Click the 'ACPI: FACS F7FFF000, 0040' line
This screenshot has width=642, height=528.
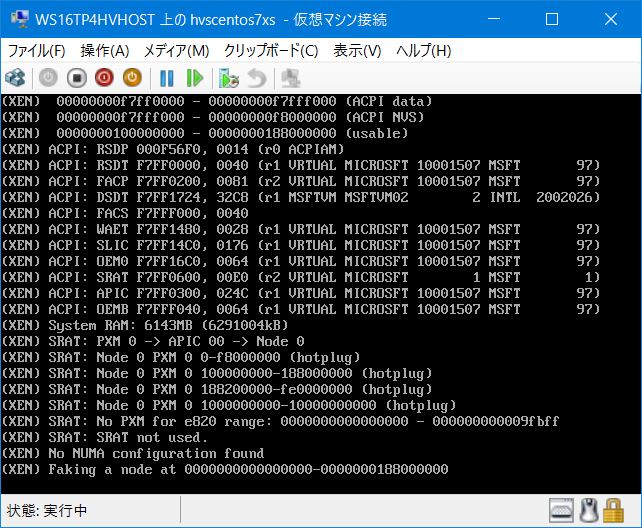coord(125,213)
